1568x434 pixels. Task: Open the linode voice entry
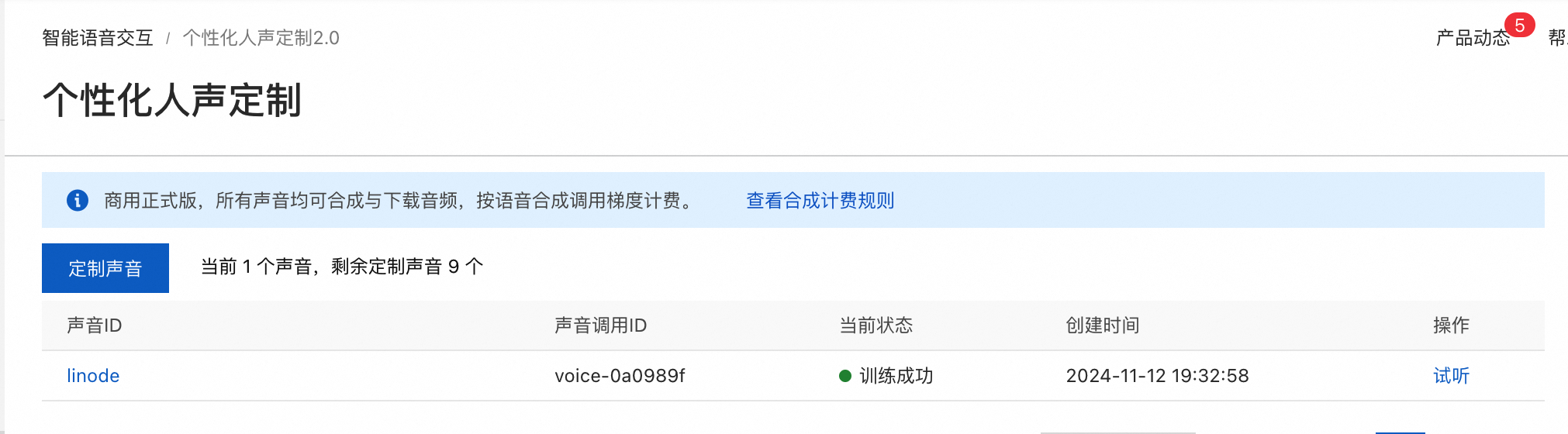pos(93,376)
